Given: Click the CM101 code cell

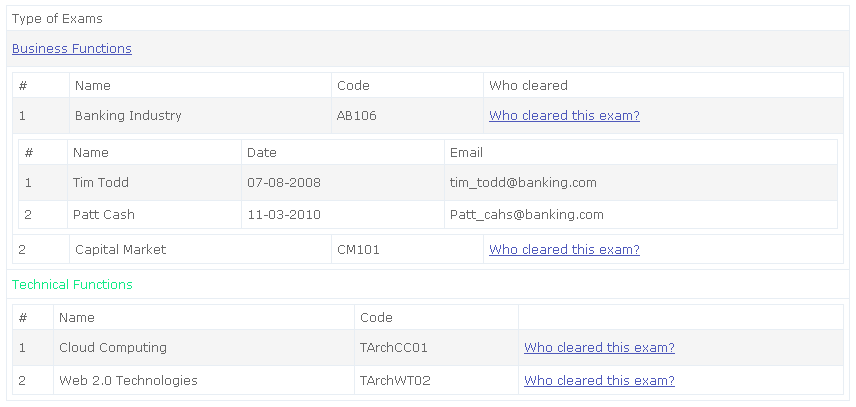Looking at the screenshot, I should click(407, 249).
